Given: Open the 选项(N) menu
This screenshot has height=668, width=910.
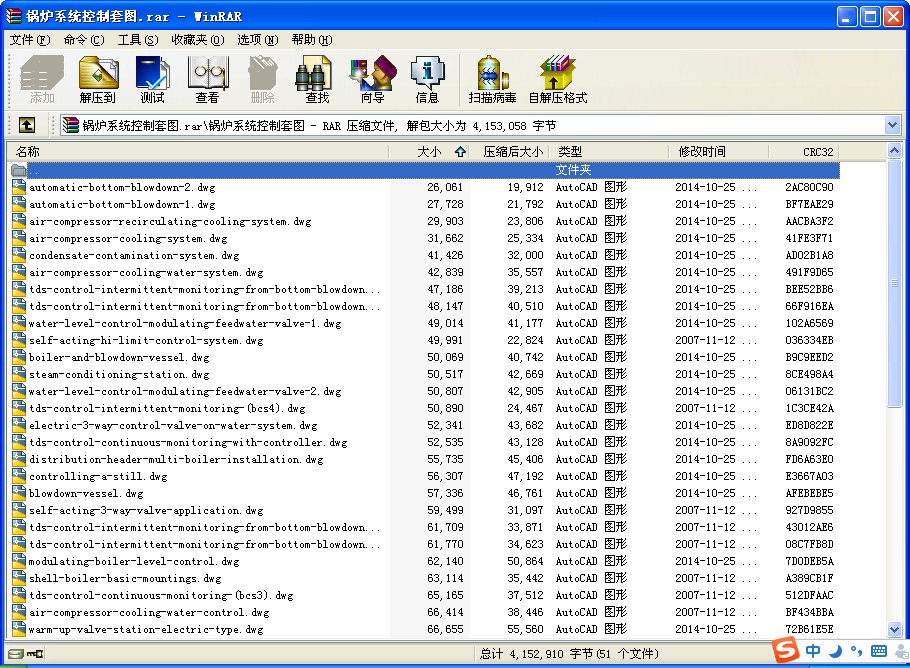Looking at the screenshot, I should pos(258,39).
